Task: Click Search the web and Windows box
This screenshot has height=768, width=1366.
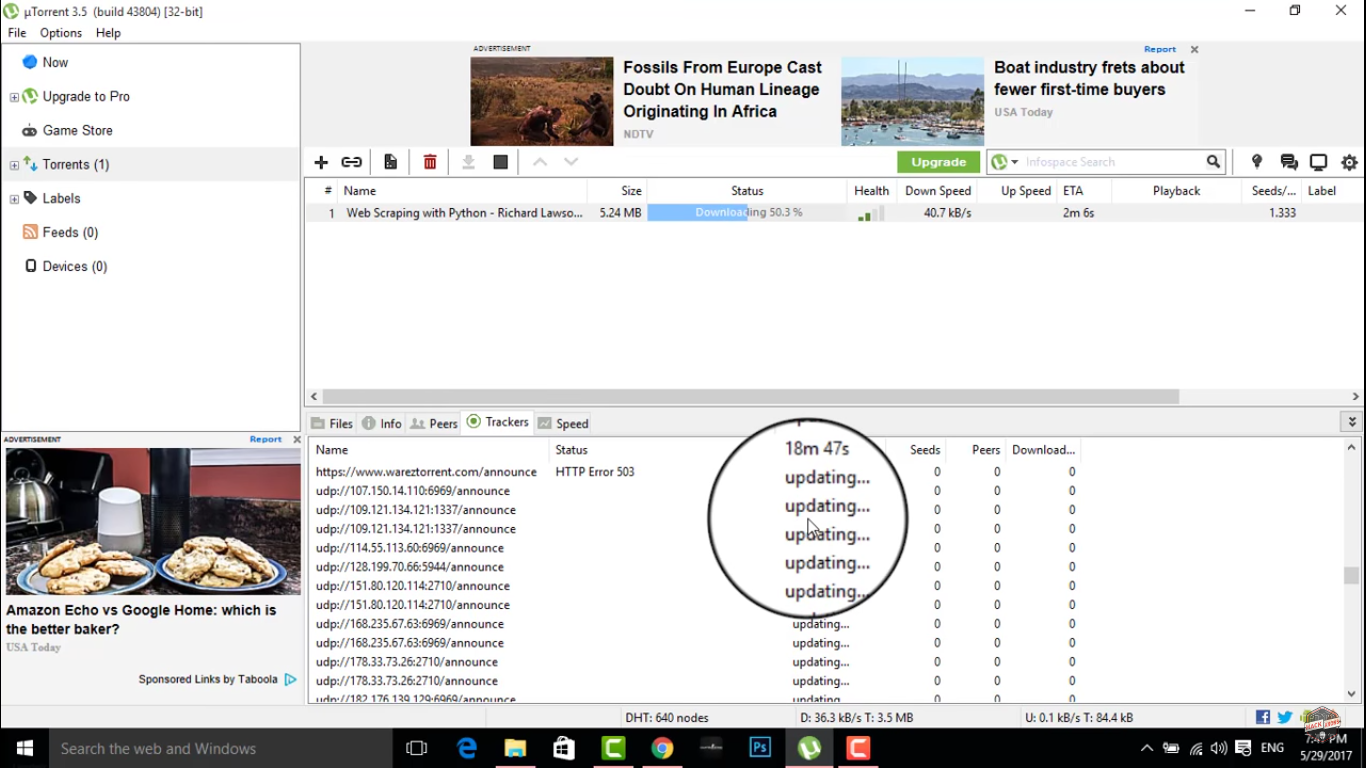Action: pyautogui.click(x=219, y=748)
